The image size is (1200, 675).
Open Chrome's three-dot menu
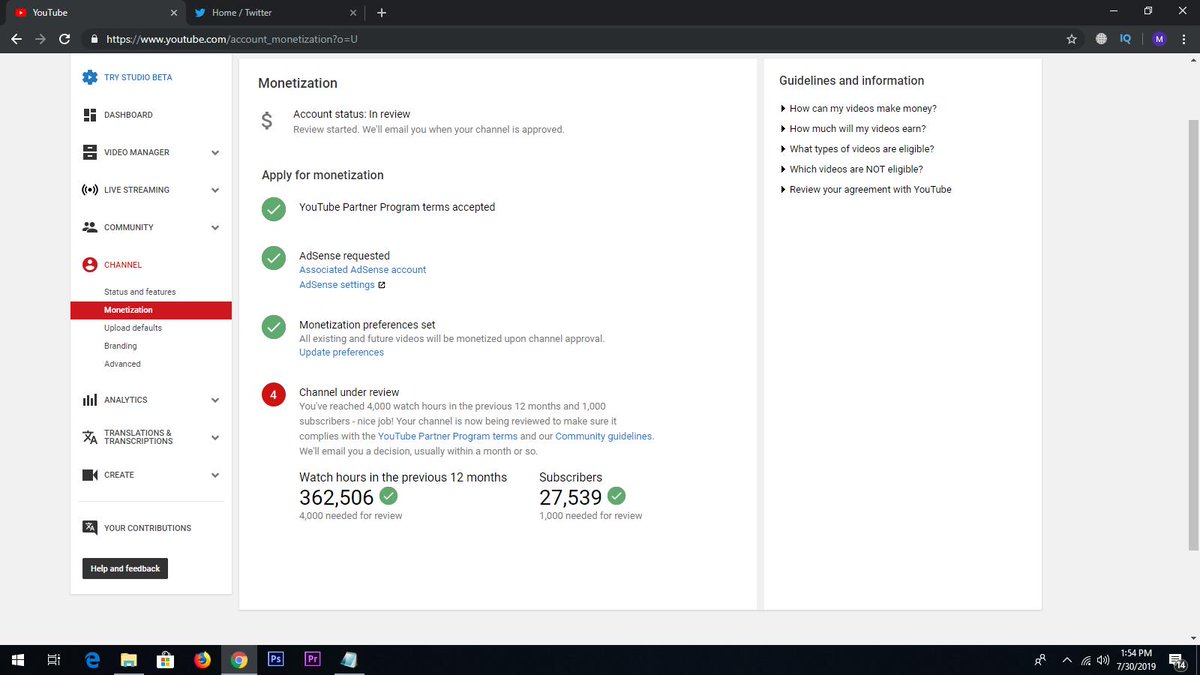point(1185,39)
